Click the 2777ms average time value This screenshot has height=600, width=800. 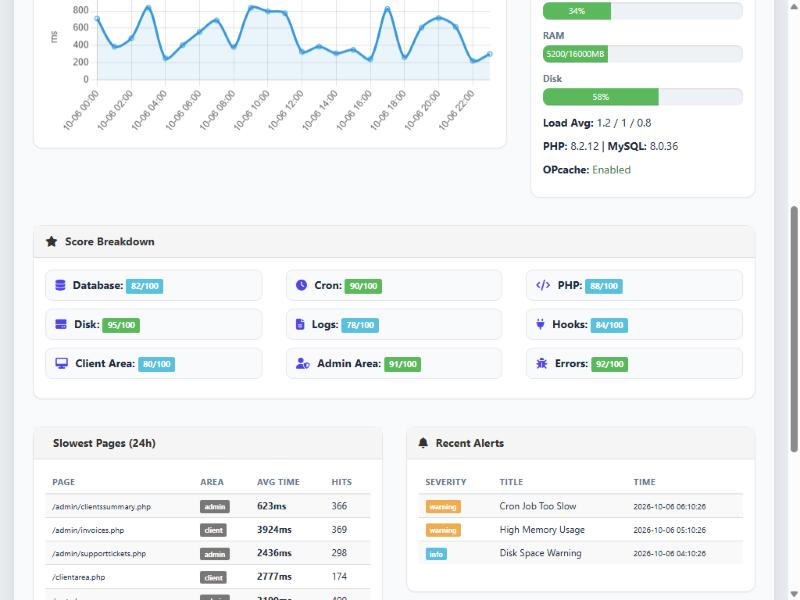point(274,577)
